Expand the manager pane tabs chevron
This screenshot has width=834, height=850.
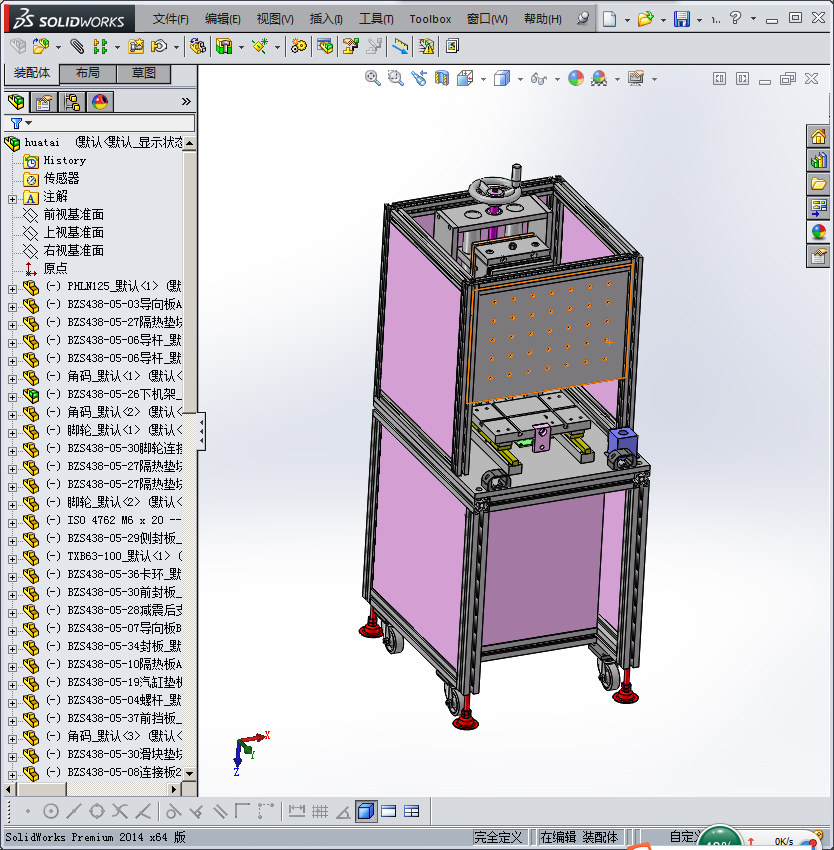(186, 101)
